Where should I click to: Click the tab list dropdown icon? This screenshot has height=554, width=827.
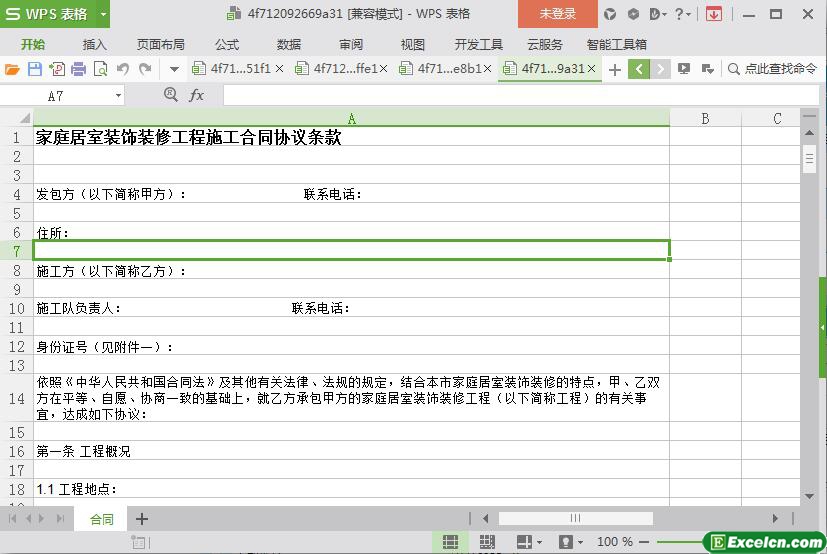(708, 69)
